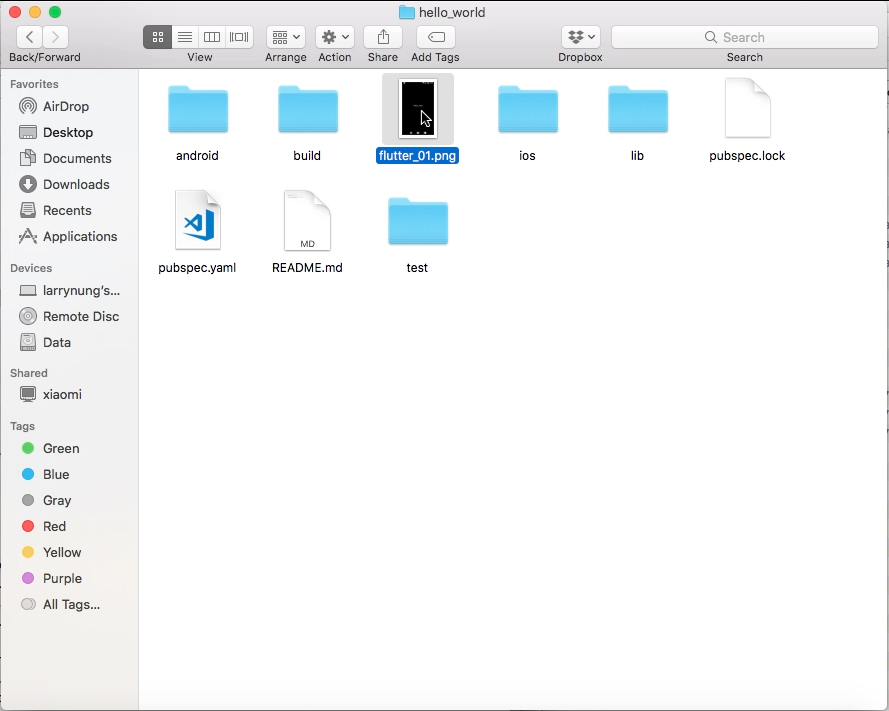
Task: Click the Tags sidebar heading
Action: click(23, 426)
